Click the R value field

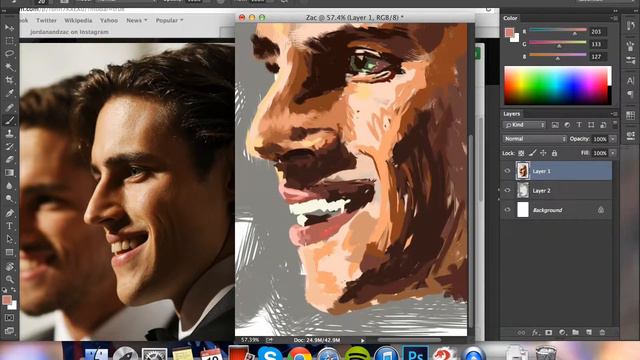coord(598,31)
